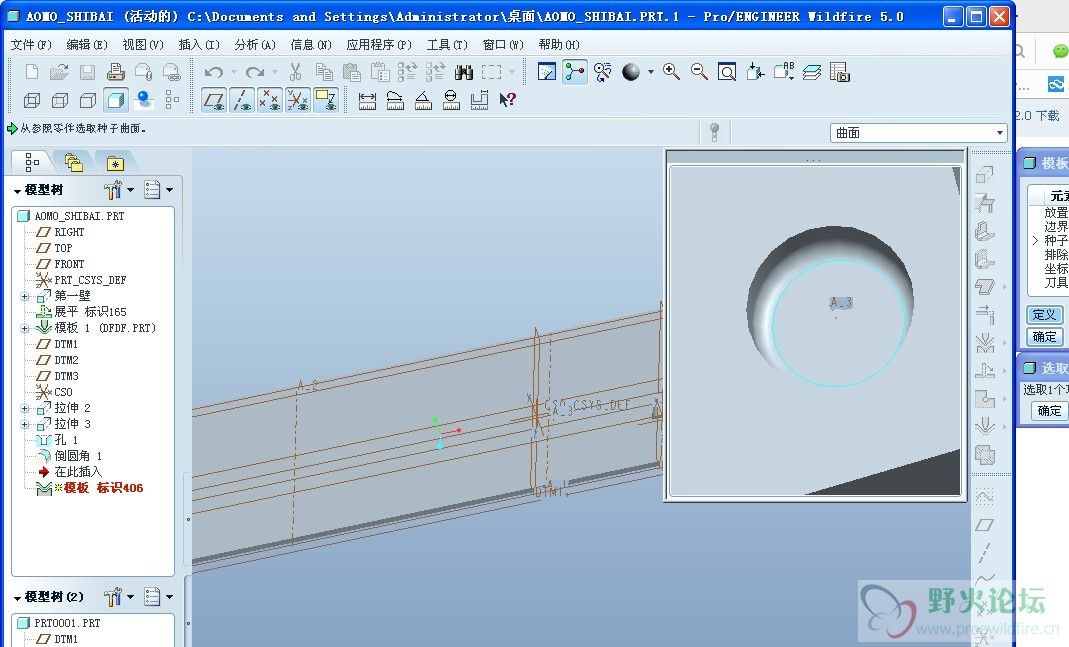1069x647 pixels.
Task: Click the refit to screen icon
Action: 727,72
